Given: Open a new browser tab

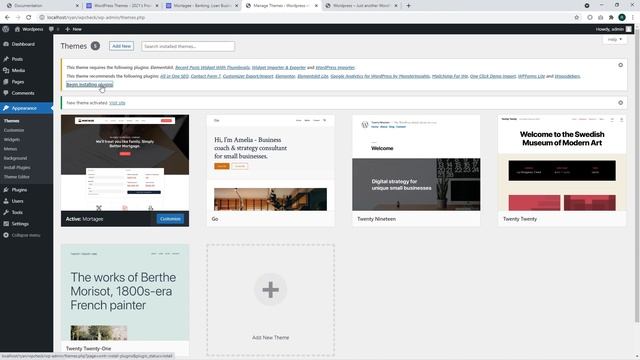Looking at the screenshot, I should pyautogui.click(x=408, y=6).
